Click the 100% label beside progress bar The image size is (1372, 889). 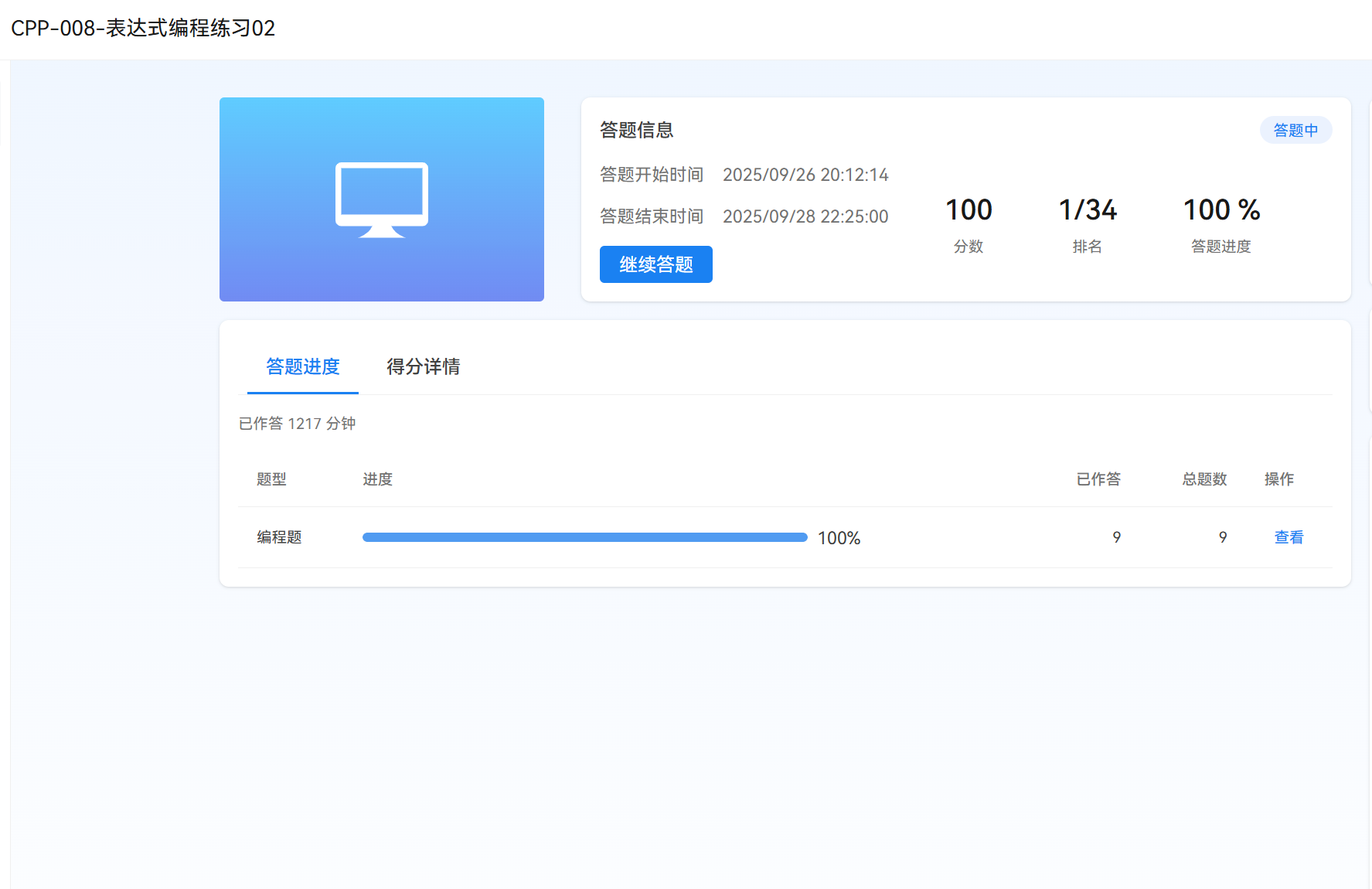[839, 538]
